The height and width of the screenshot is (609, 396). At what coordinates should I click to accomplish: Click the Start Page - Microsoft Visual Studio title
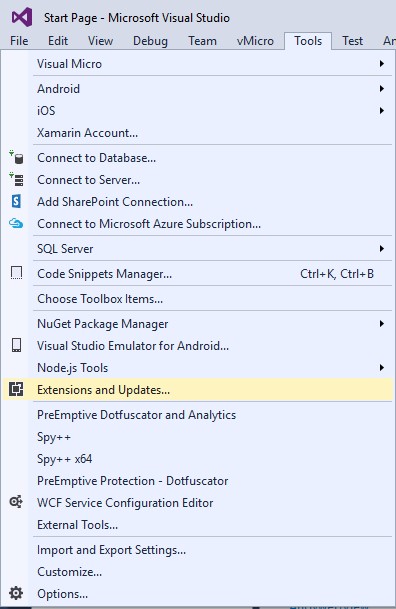pos(137,18)
